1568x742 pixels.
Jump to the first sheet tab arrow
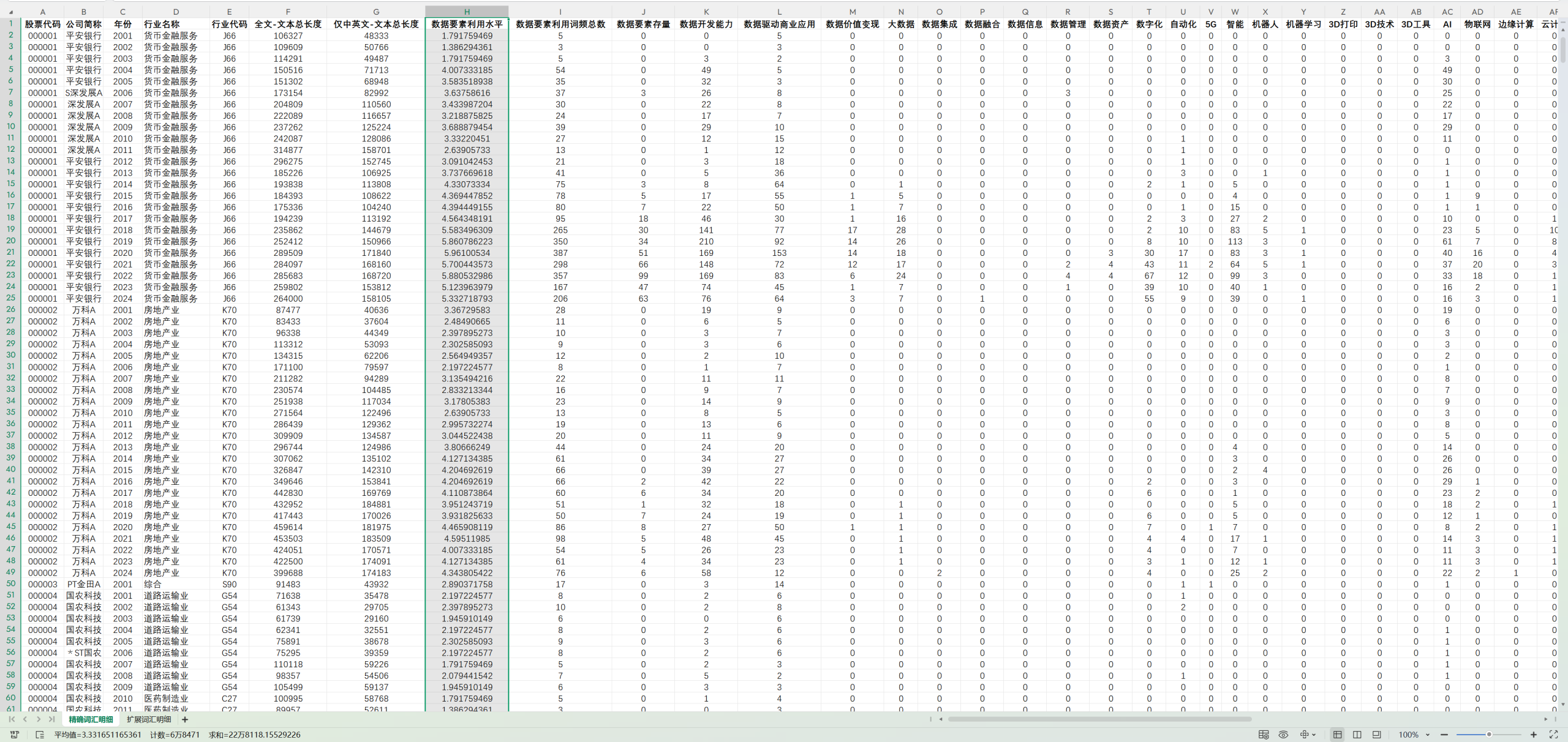click(x=12, y=719)
